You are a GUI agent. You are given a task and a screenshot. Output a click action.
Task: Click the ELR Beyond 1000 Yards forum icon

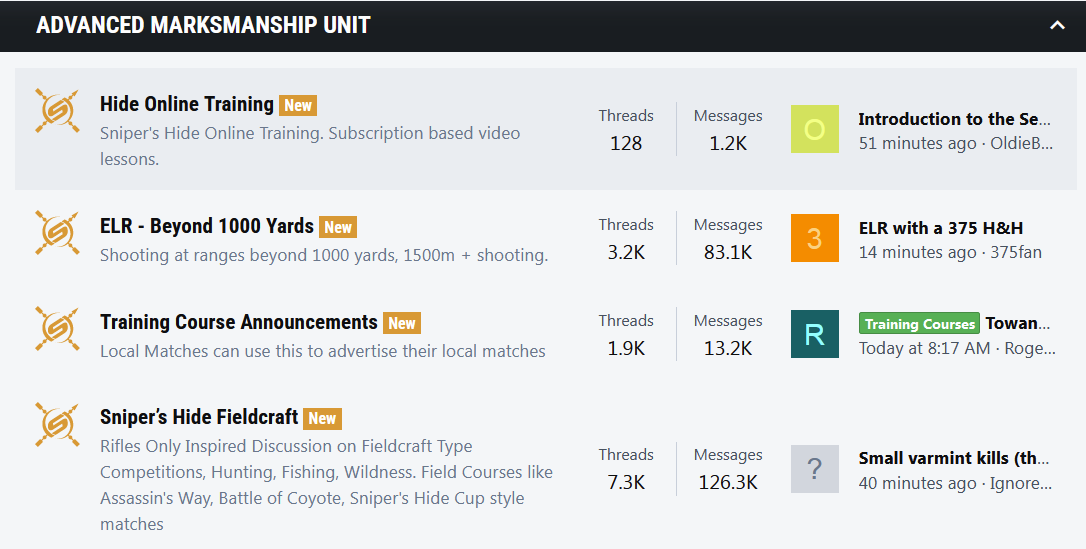(57, 233)
